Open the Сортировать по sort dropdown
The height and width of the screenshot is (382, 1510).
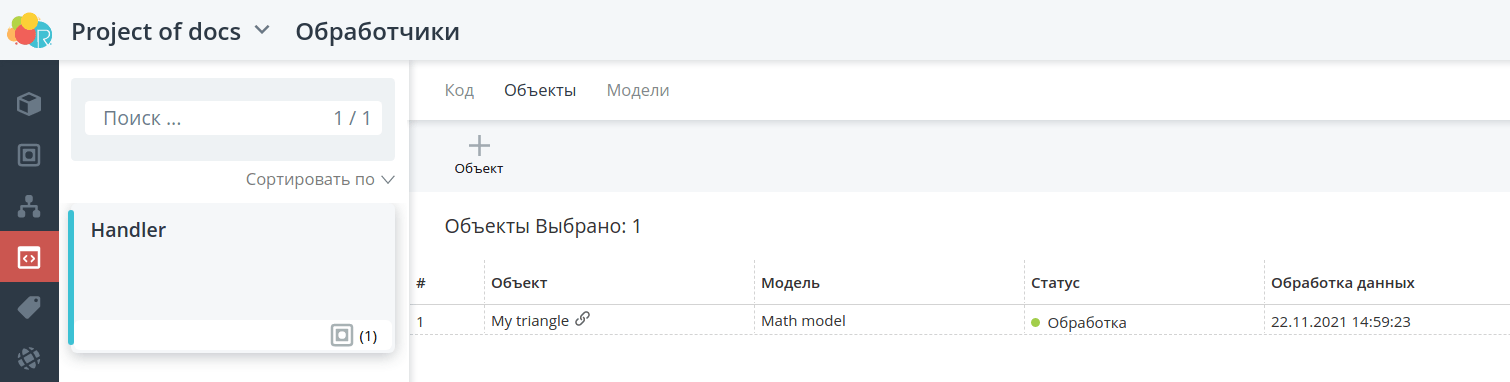(x=320, y=180)
